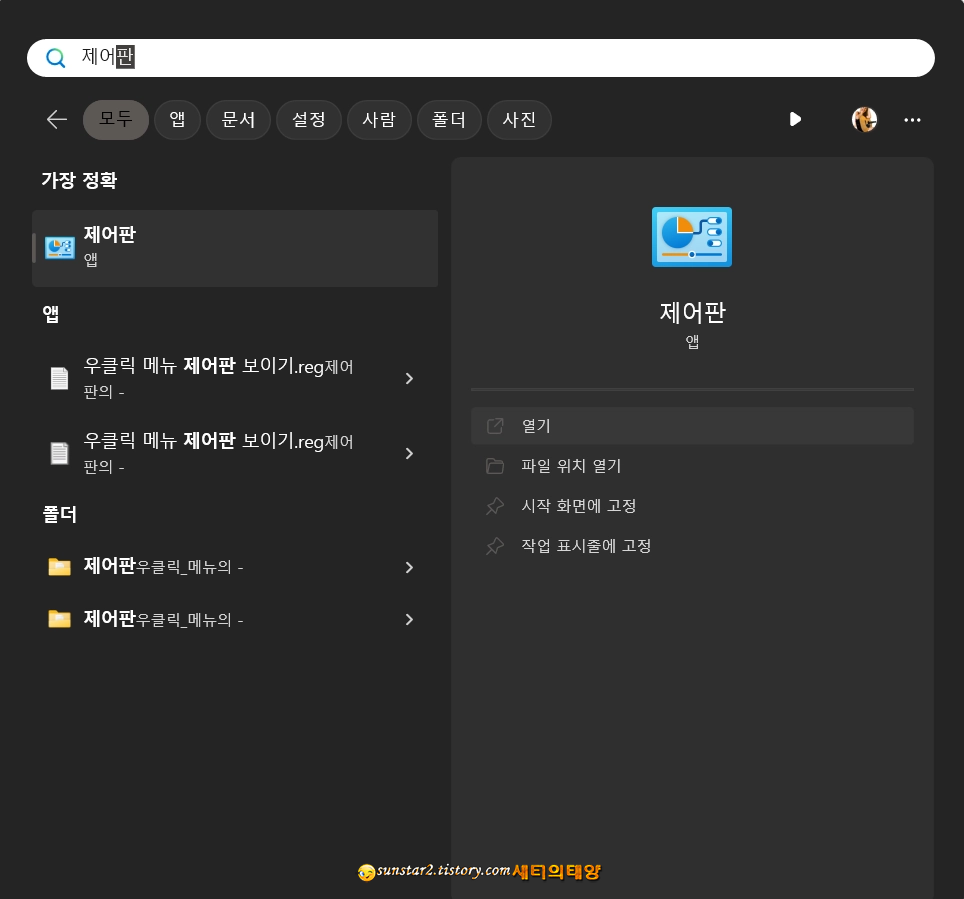Open the first 우클릭 메뉴 제어판 보이기.reg result
Screen dimensions: 964x899
(235, 378)
